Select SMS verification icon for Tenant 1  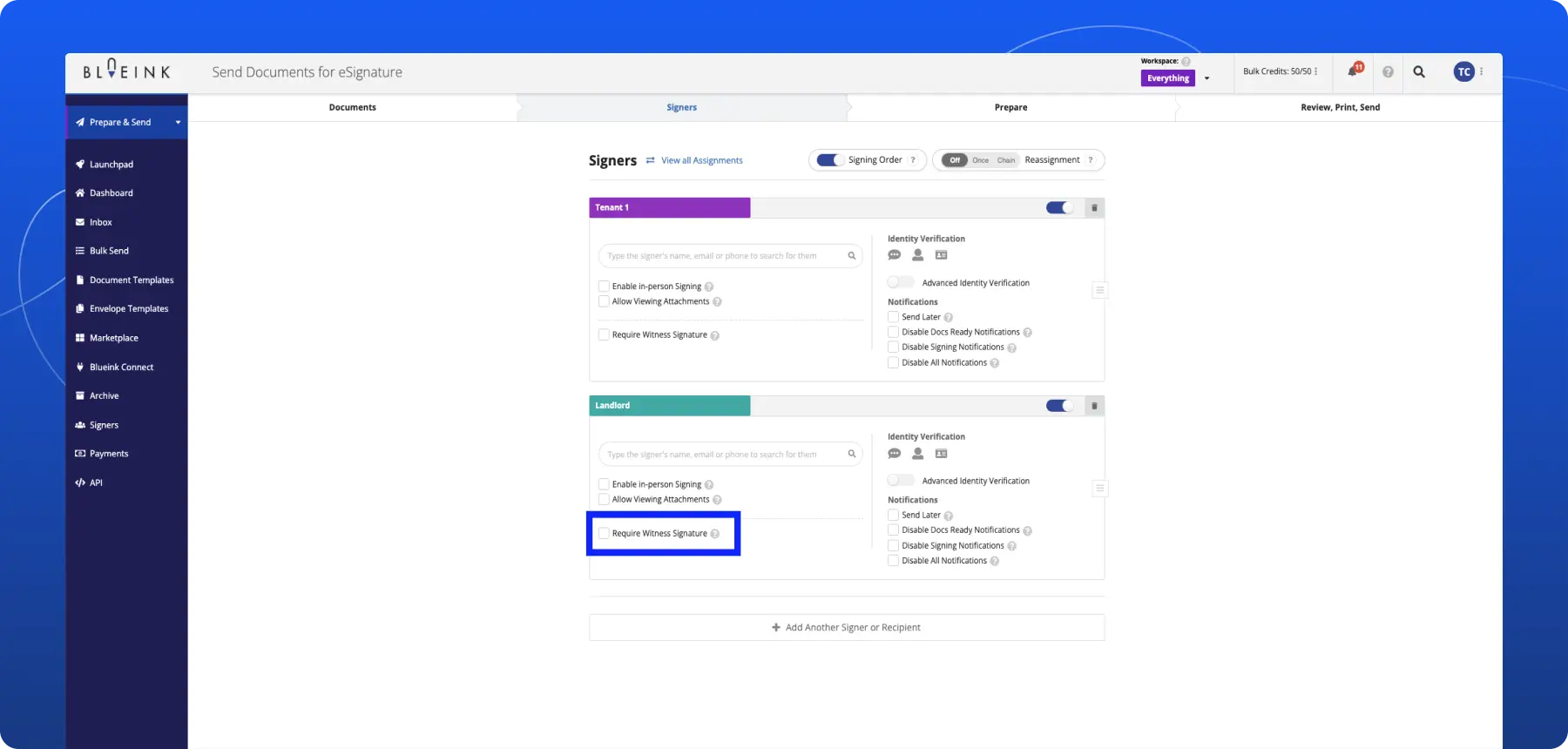coord(894,255)
